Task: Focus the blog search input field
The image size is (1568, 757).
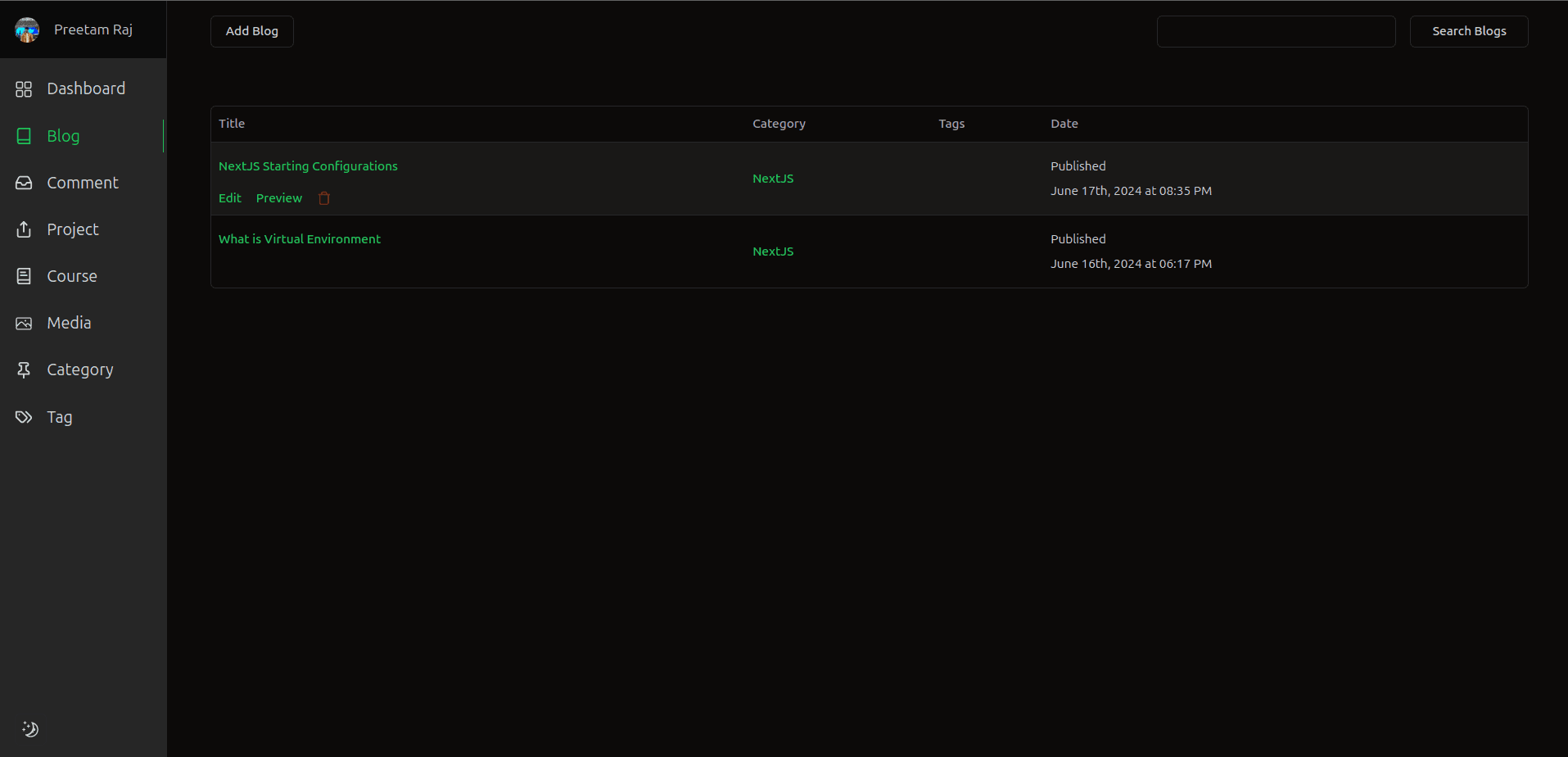Action: (x=1276, y=31)
